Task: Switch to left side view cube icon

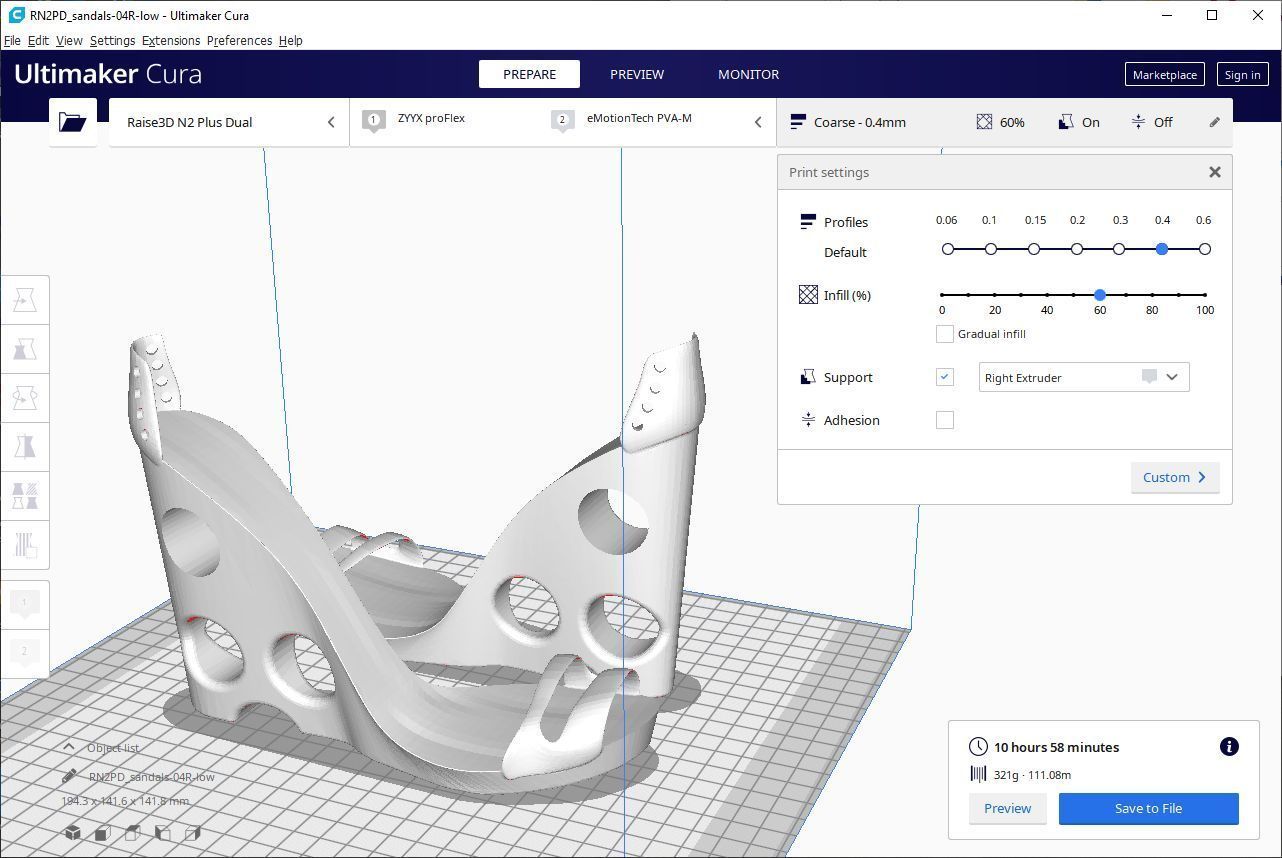Action: (x=162, y=832)
